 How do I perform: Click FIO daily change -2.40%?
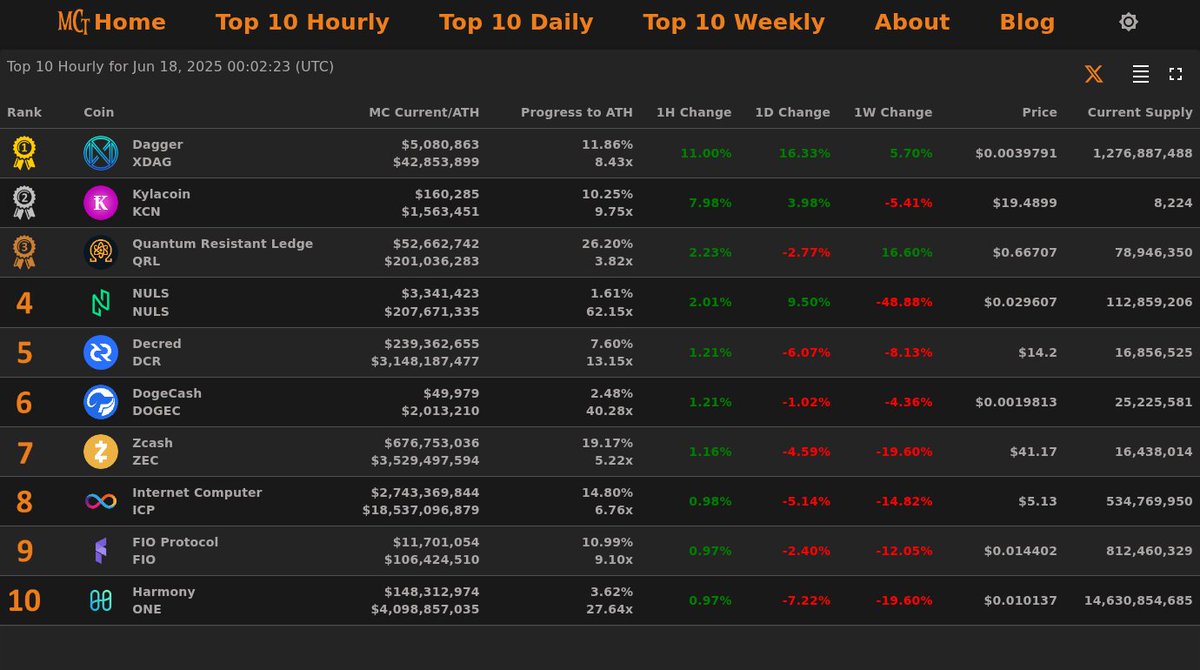point(806,551)
